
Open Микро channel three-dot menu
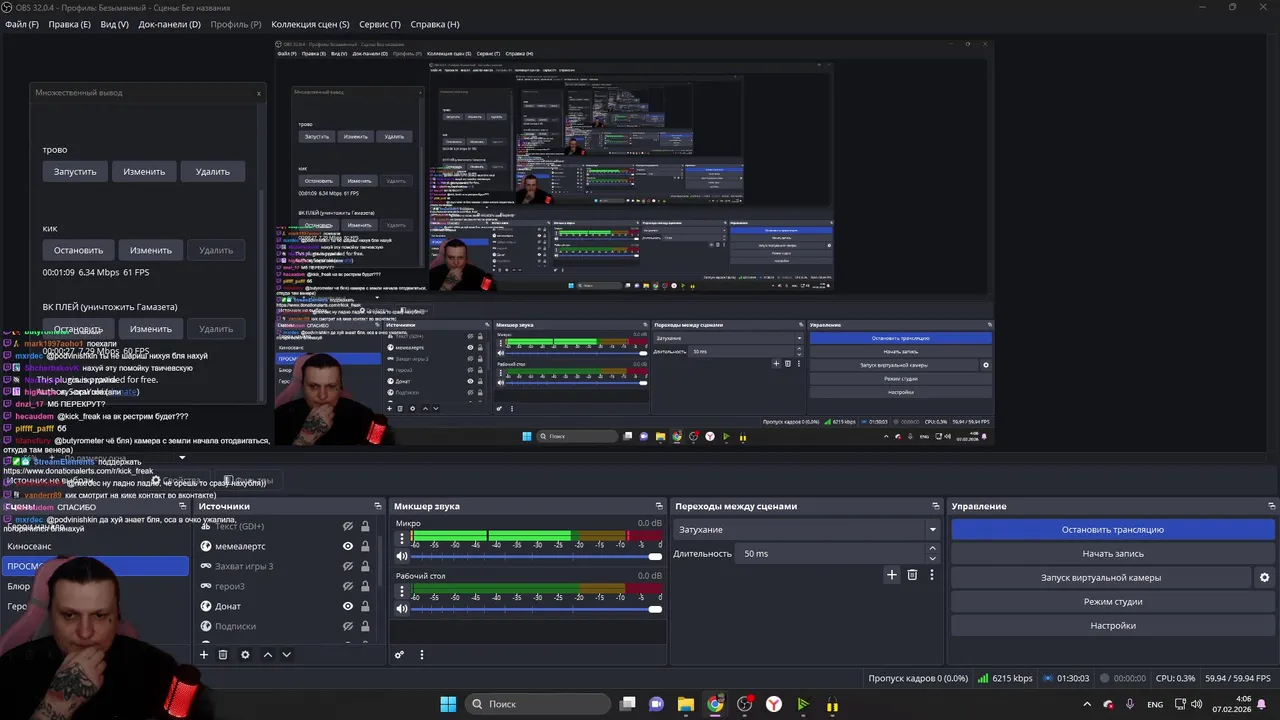(402, 538)
